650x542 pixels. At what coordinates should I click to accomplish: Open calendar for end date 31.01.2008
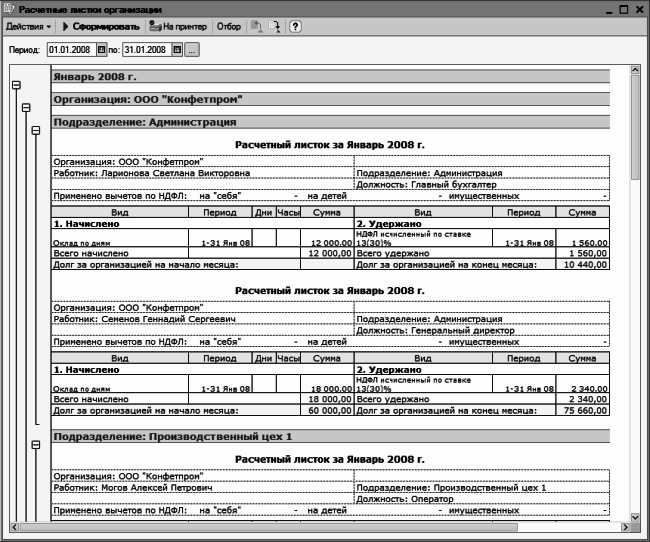(177, 50)
